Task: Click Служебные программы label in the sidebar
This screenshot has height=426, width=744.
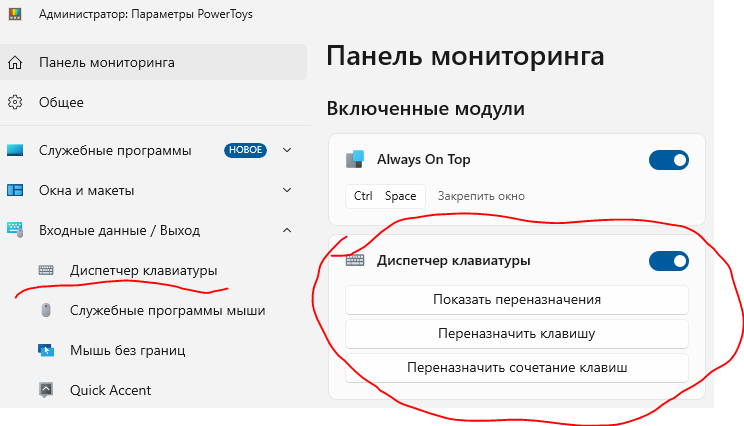Action: 115,150
